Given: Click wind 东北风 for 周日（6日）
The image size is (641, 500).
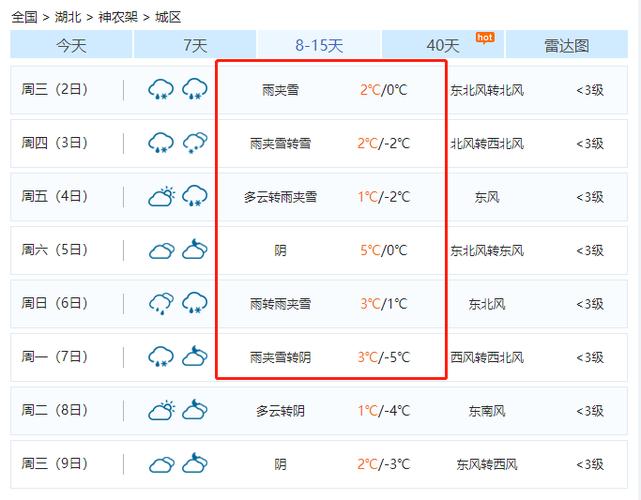Looking at the screenshot, I should 487,304.
